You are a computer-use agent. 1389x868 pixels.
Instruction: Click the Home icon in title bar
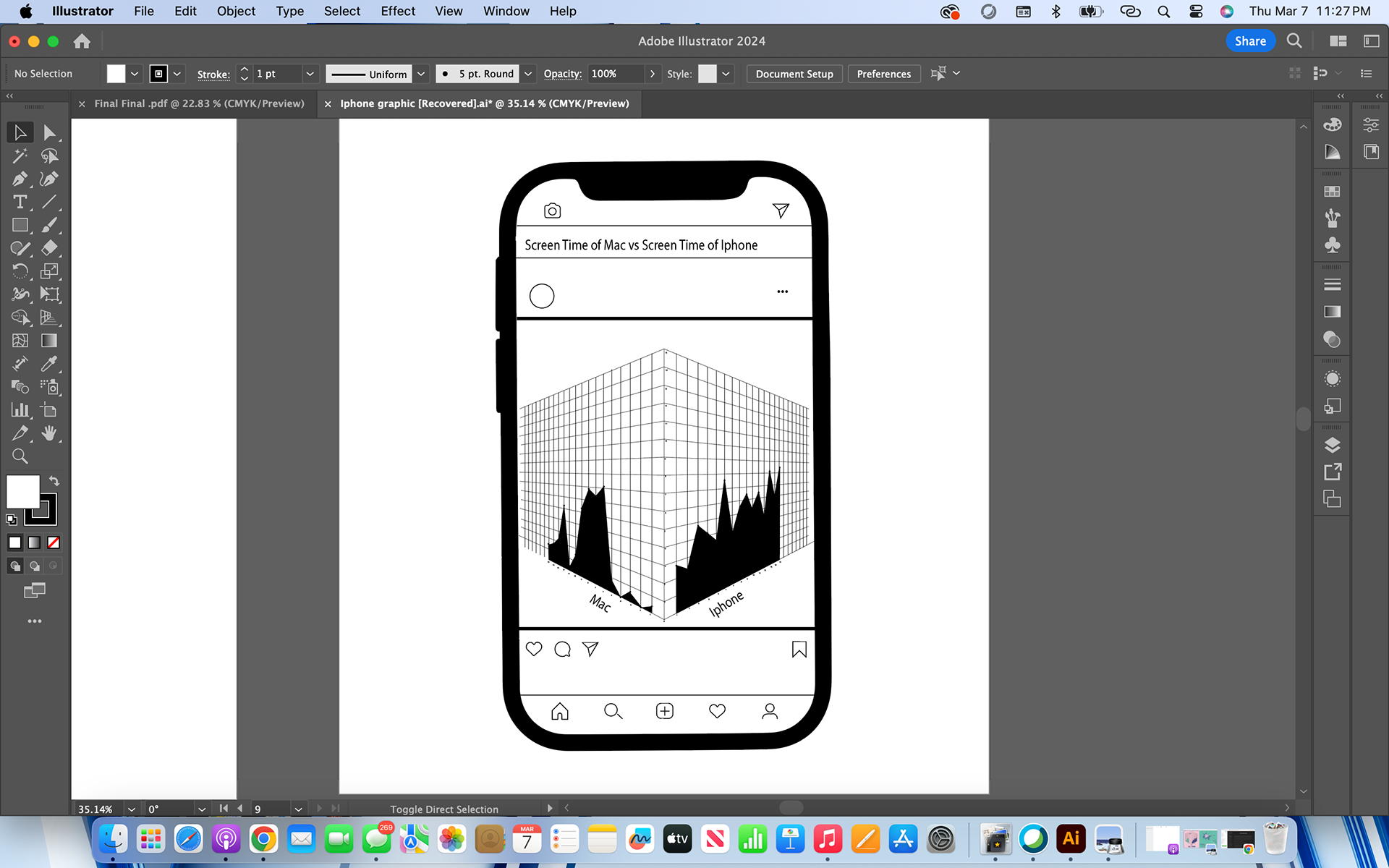(82, 41)
